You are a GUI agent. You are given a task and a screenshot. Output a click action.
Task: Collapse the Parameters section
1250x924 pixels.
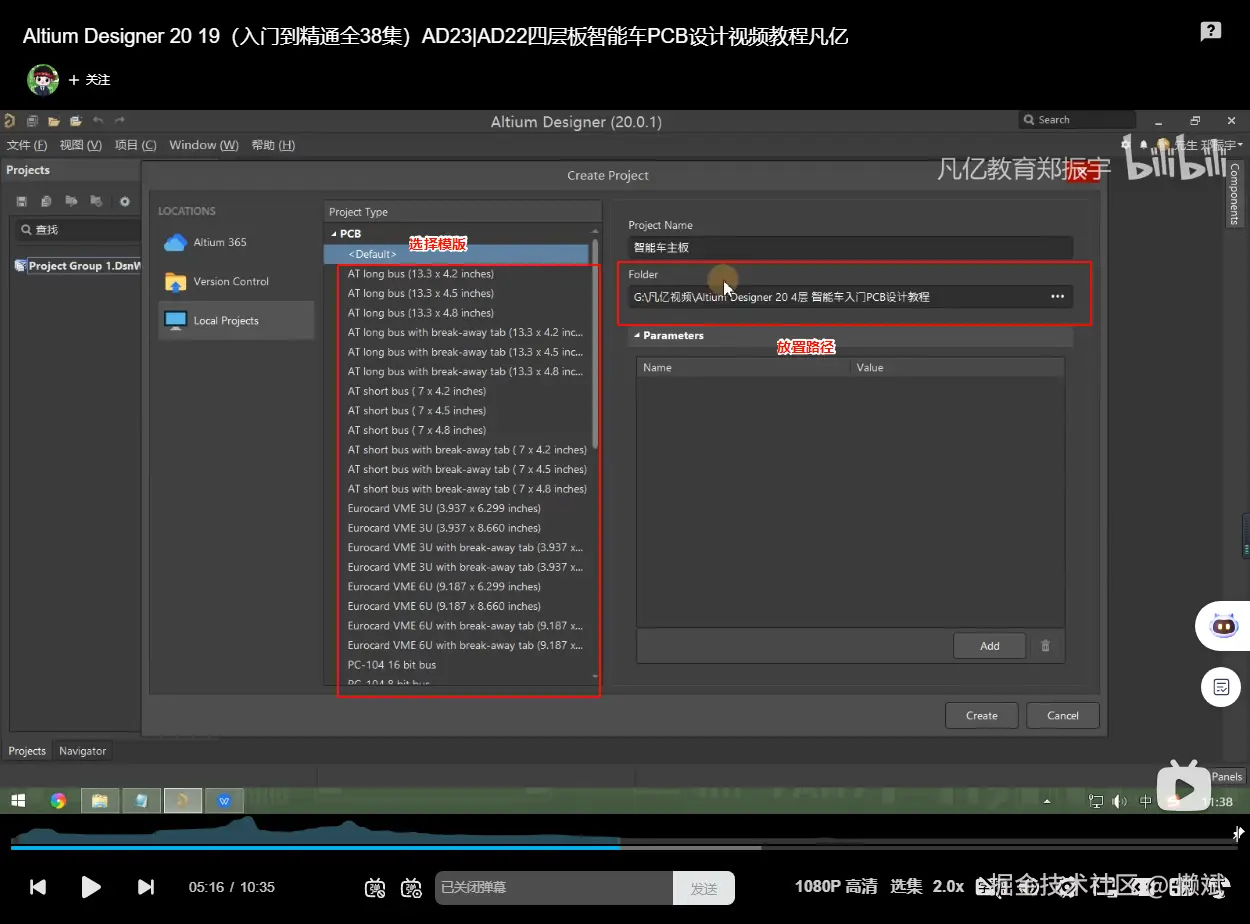click(x=637, y=336)
